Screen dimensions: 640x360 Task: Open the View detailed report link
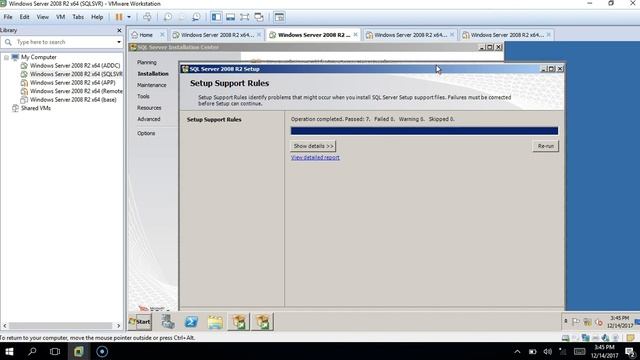tap(315, 158)
